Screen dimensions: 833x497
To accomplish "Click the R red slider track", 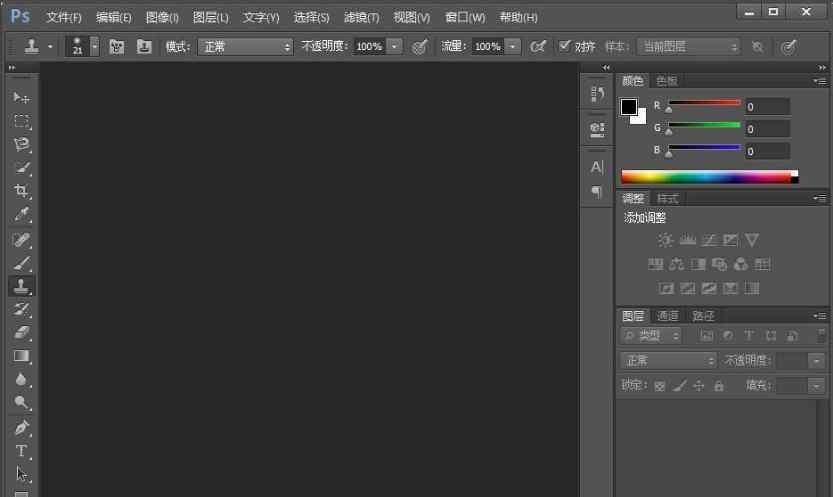I will 704,102.
